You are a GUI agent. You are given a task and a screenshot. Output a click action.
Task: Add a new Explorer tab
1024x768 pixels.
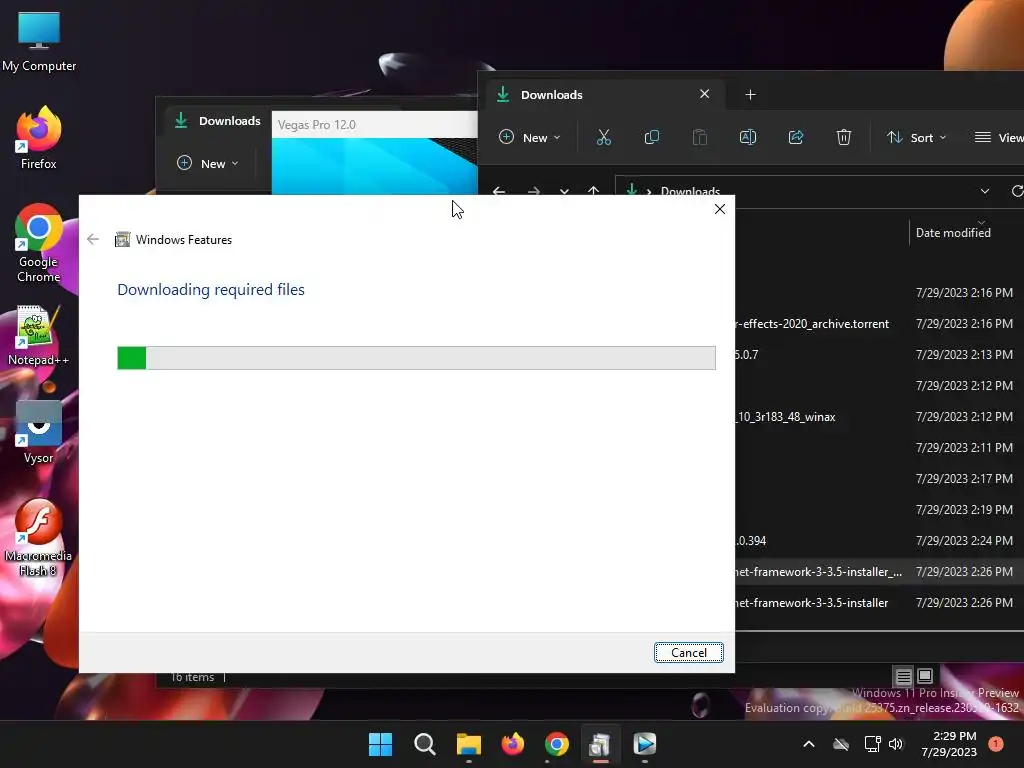750,95
